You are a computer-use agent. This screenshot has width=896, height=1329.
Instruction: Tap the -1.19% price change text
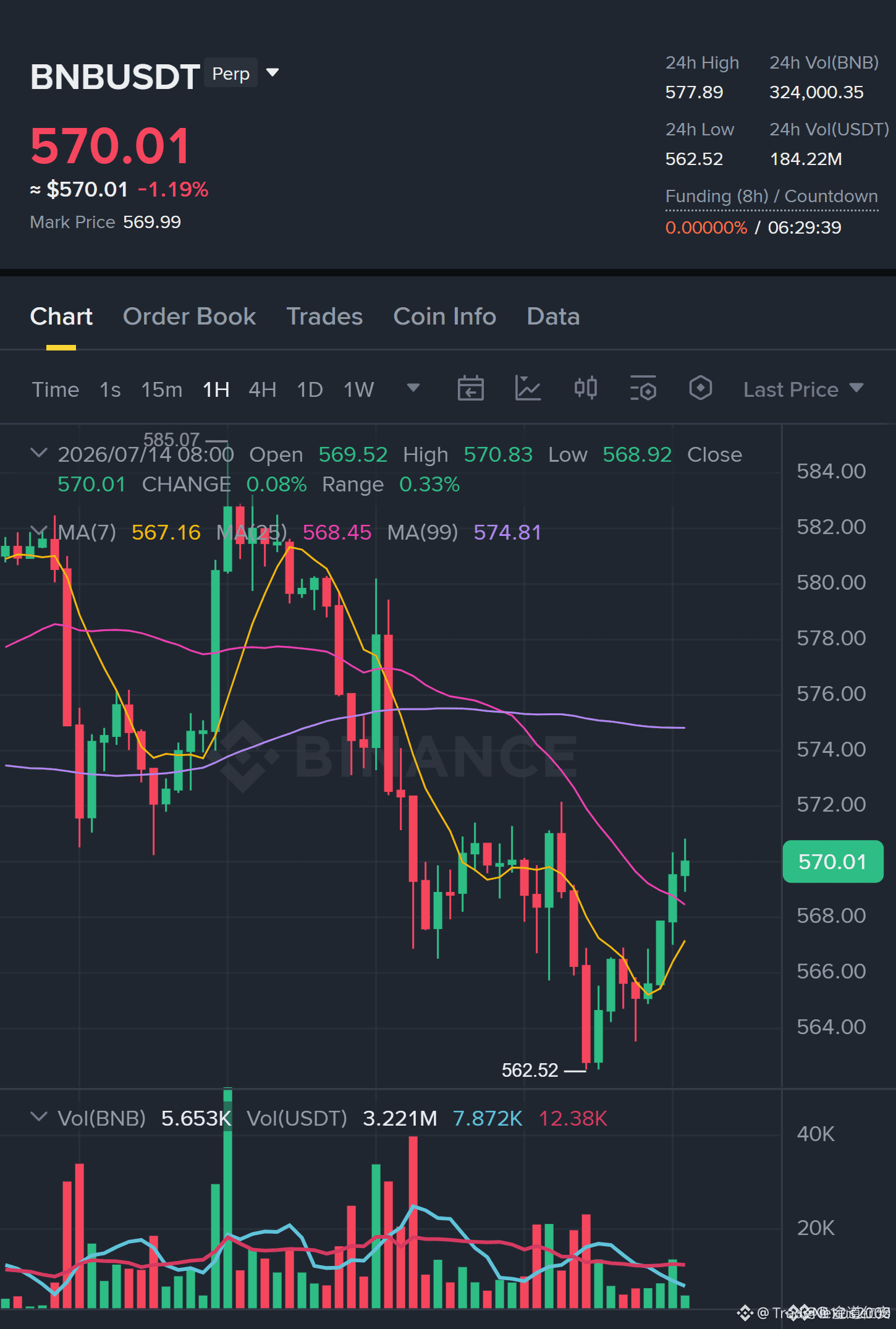point(173,189)
